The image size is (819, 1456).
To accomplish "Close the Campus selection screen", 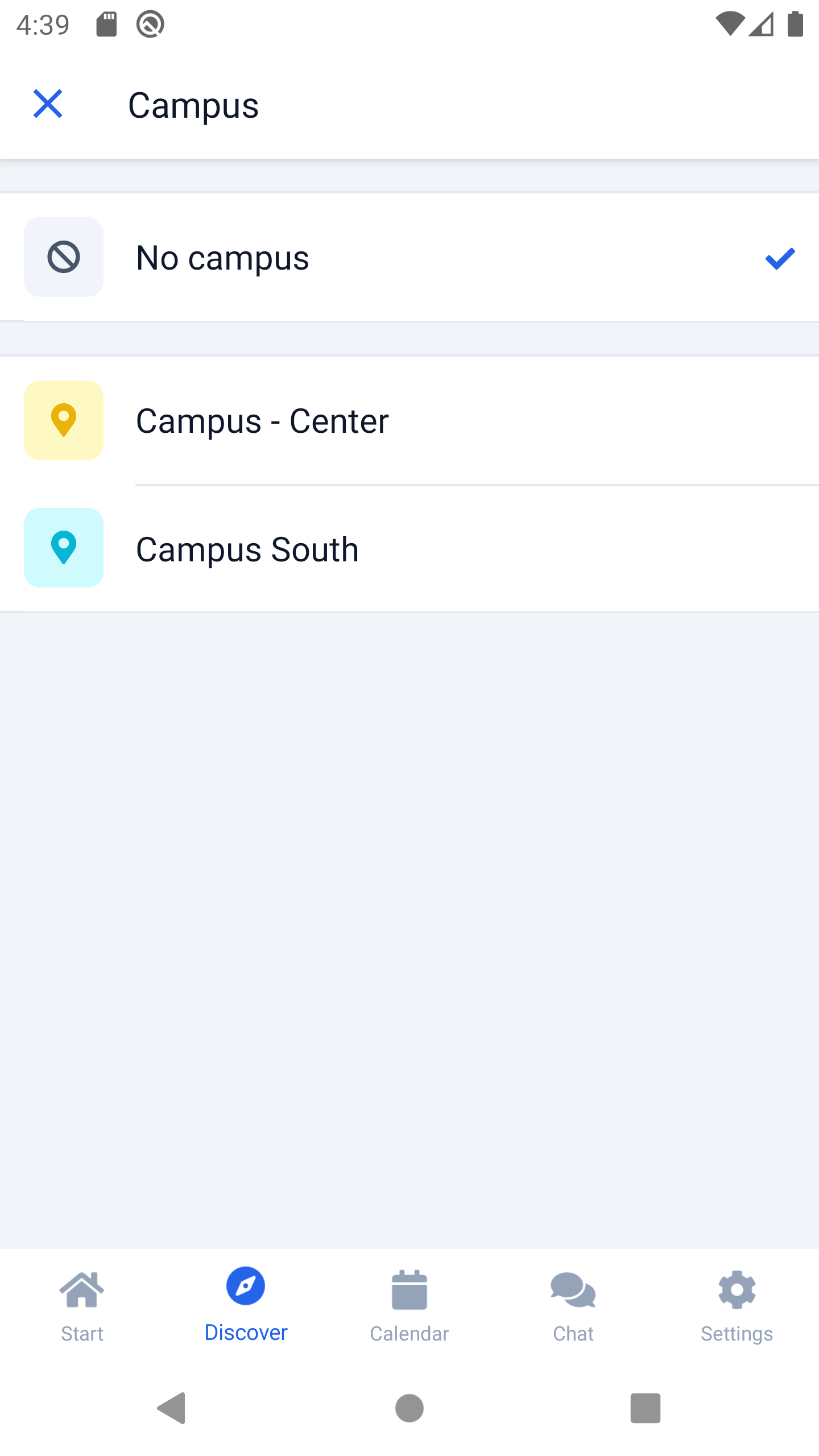I will pyautogui.click(x=48, y=104).
